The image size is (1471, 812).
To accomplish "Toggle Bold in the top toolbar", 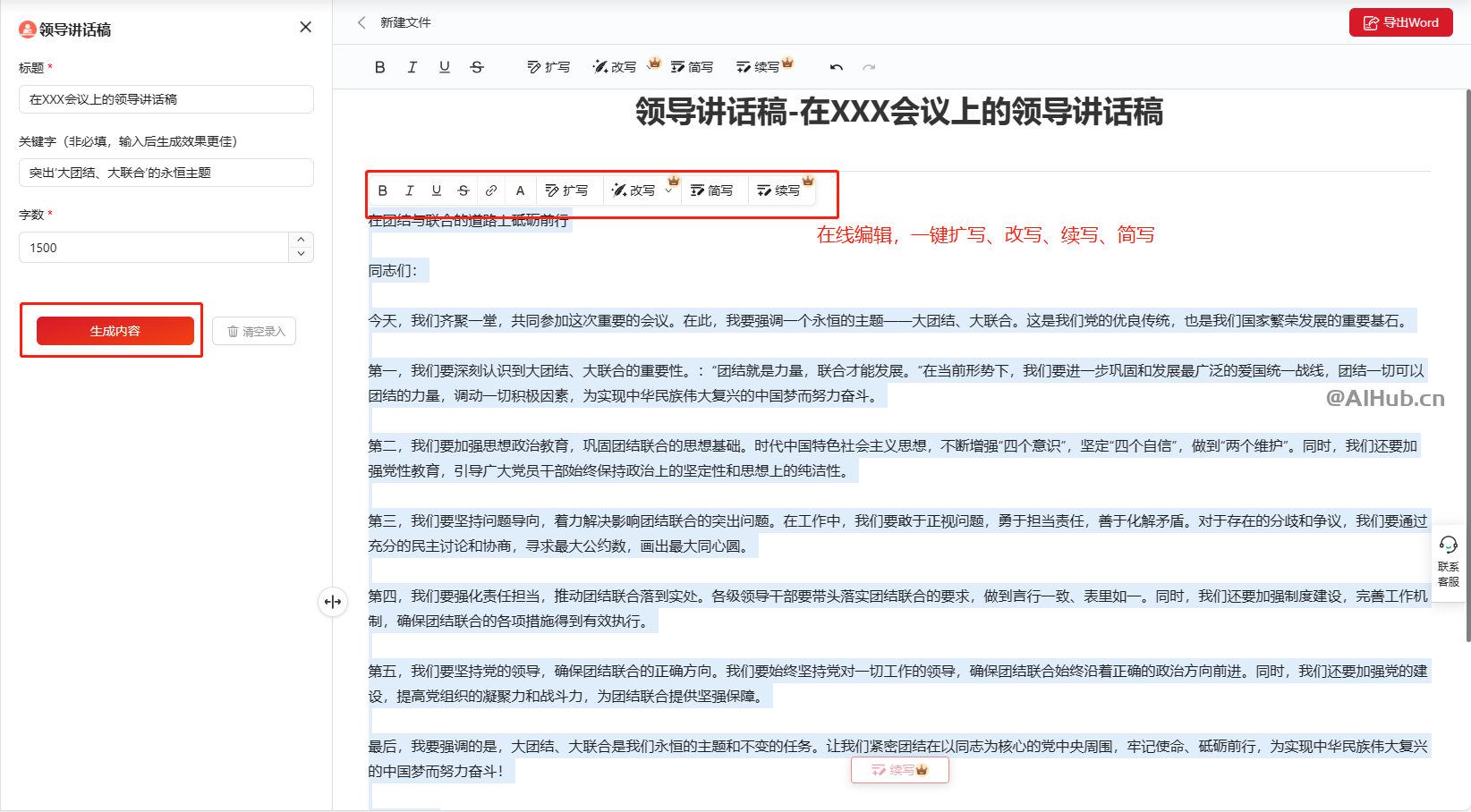I will click(x=379, y=67).
